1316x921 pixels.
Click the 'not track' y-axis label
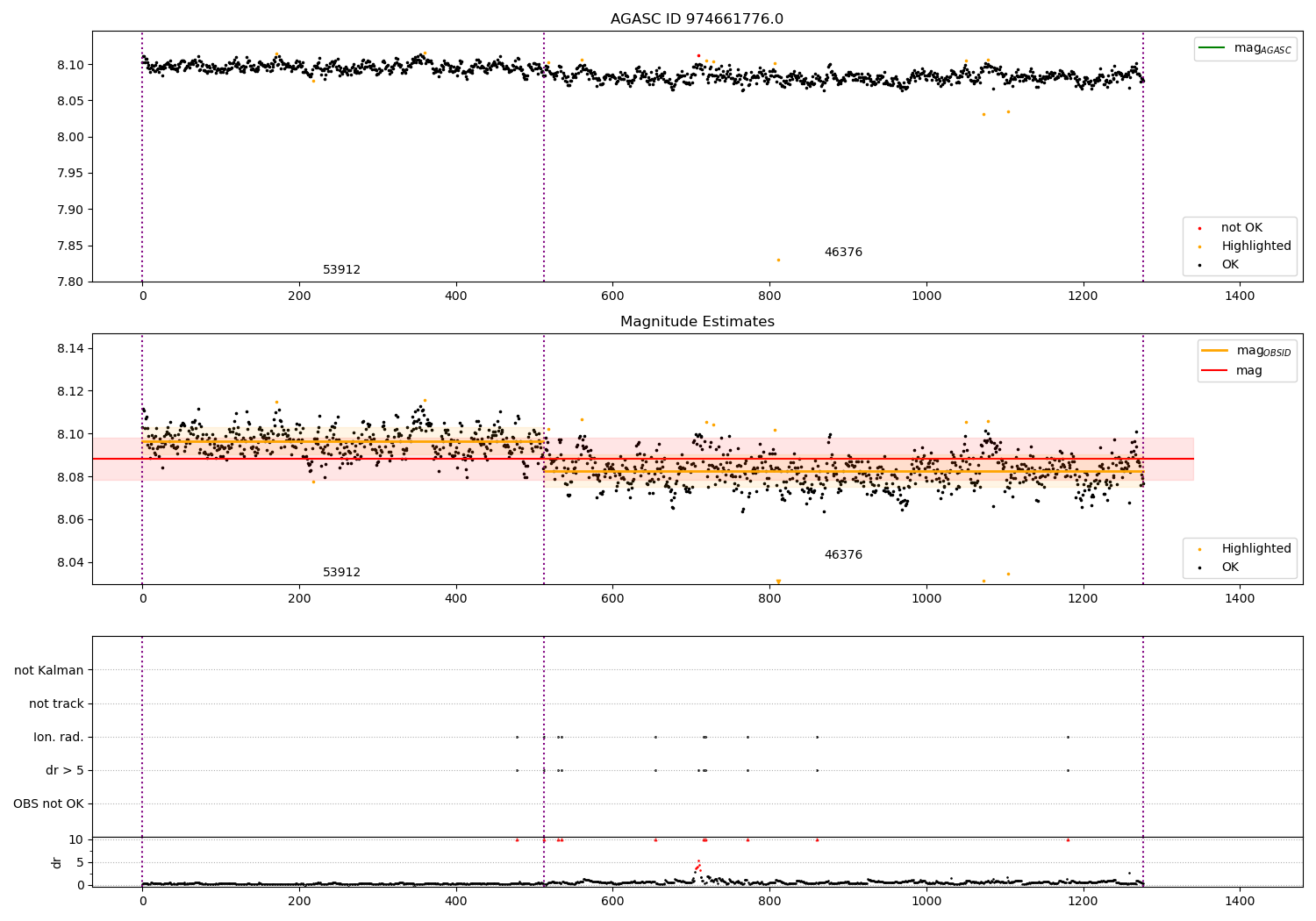pos(56,704)
